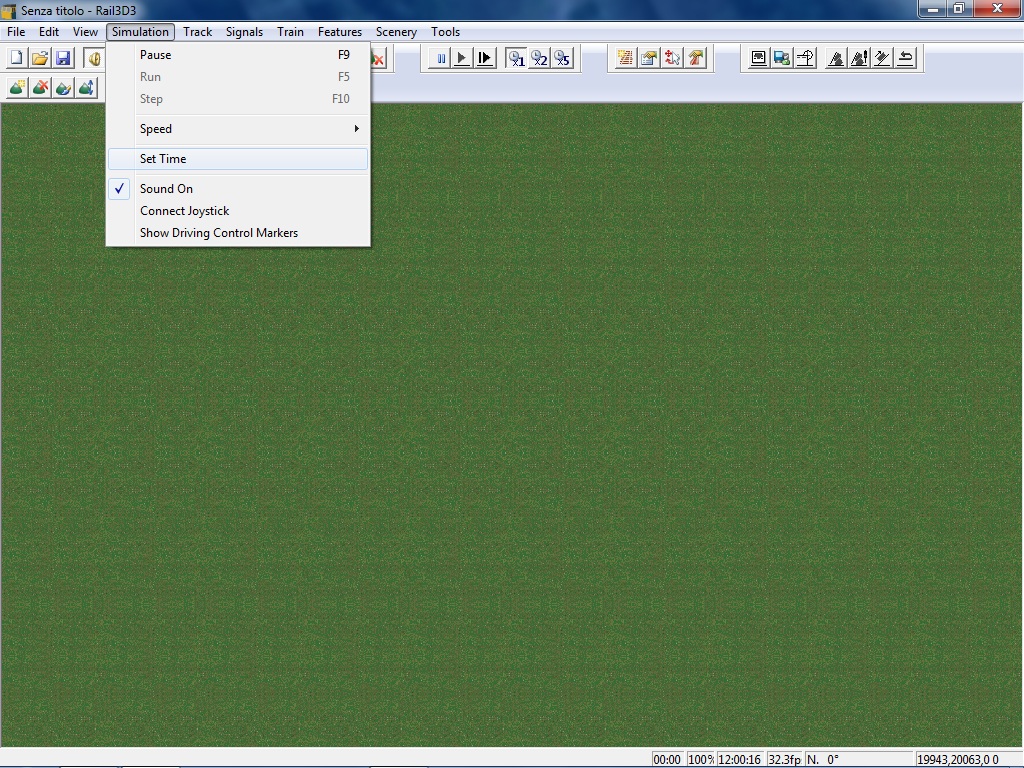This screenshot has height=768, width=1024.
Task: Toggle the Sound On checkmark entry
Action: [x=238, y=189]
